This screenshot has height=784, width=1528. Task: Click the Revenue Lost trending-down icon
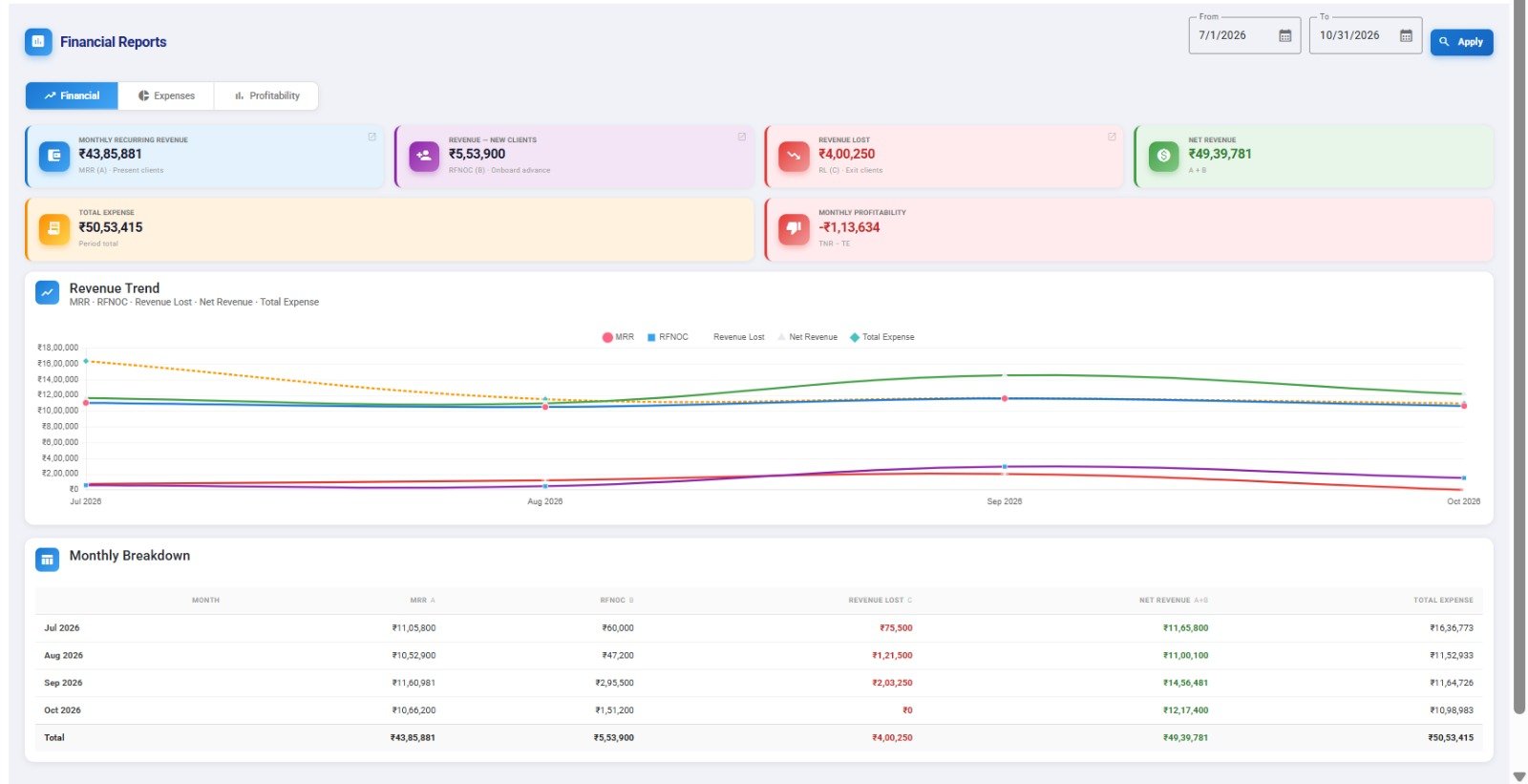tap(794, 156)
